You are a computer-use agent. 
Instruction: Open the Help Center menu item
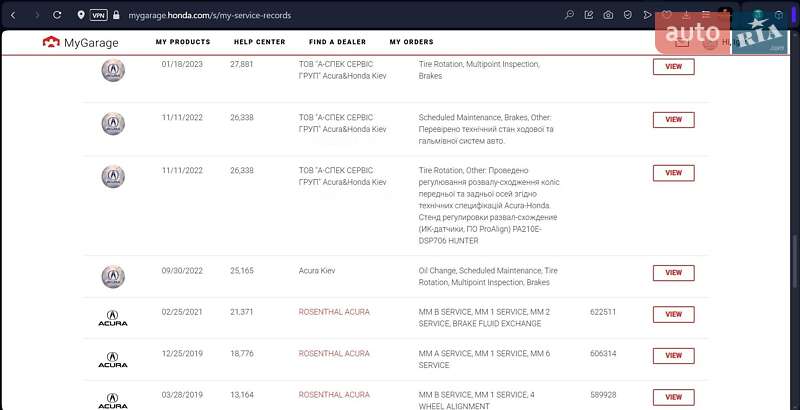point(259,42)
